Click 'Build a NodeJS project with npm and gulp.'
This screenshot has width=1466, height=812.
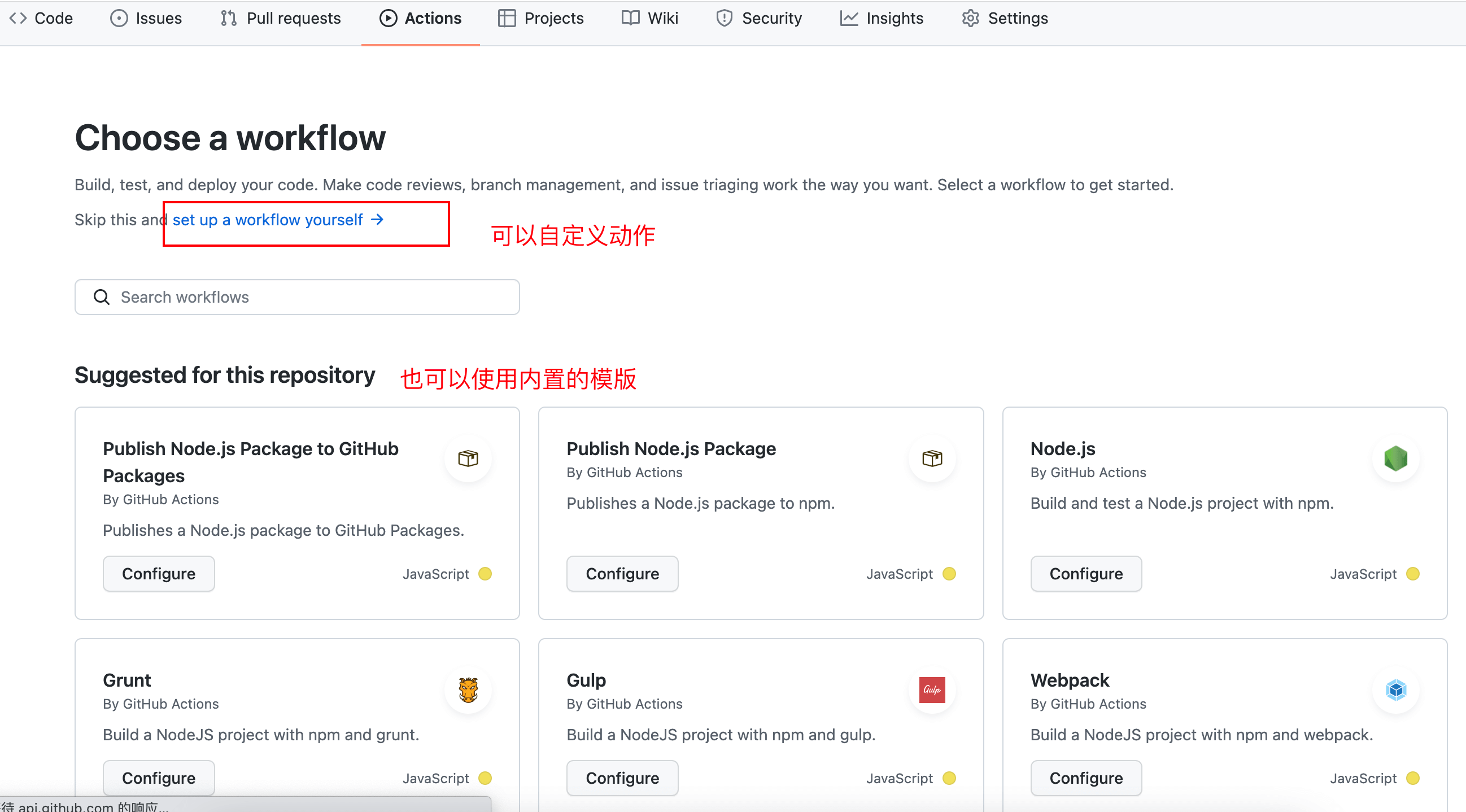[x=721, y=735]
